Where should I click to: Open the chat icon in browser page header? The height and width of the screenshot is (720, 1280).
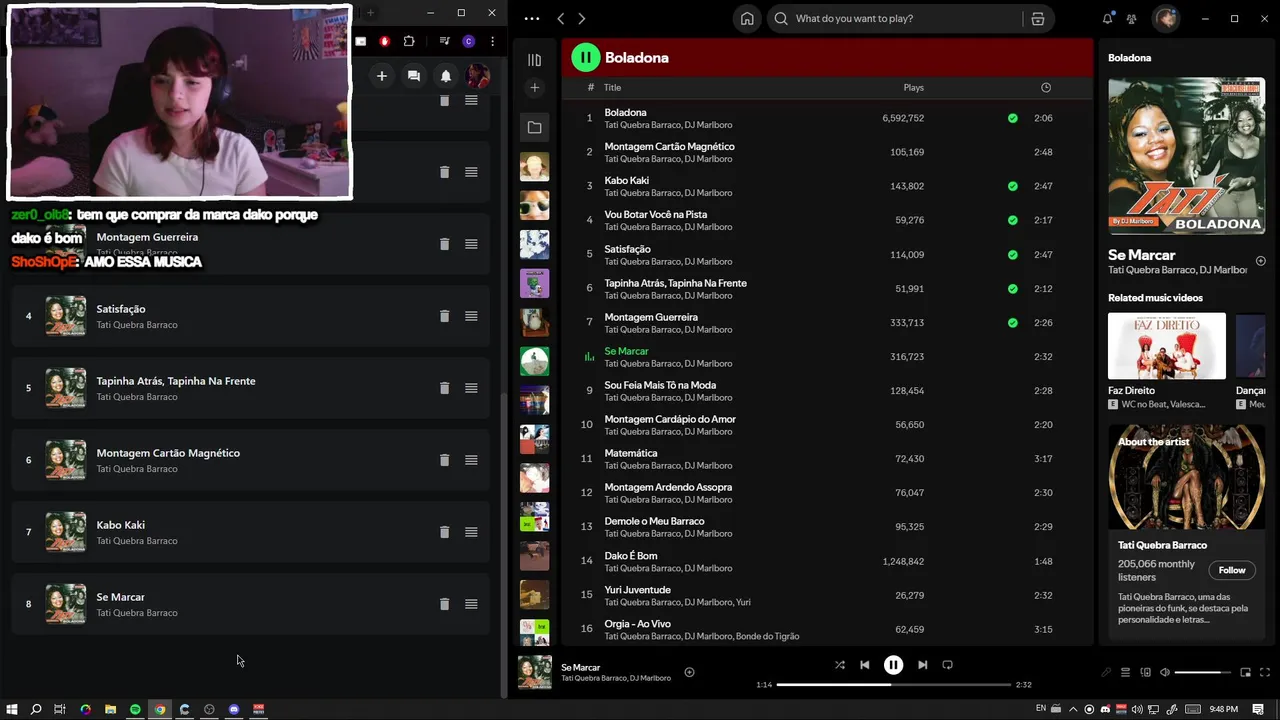coord(413,76)
